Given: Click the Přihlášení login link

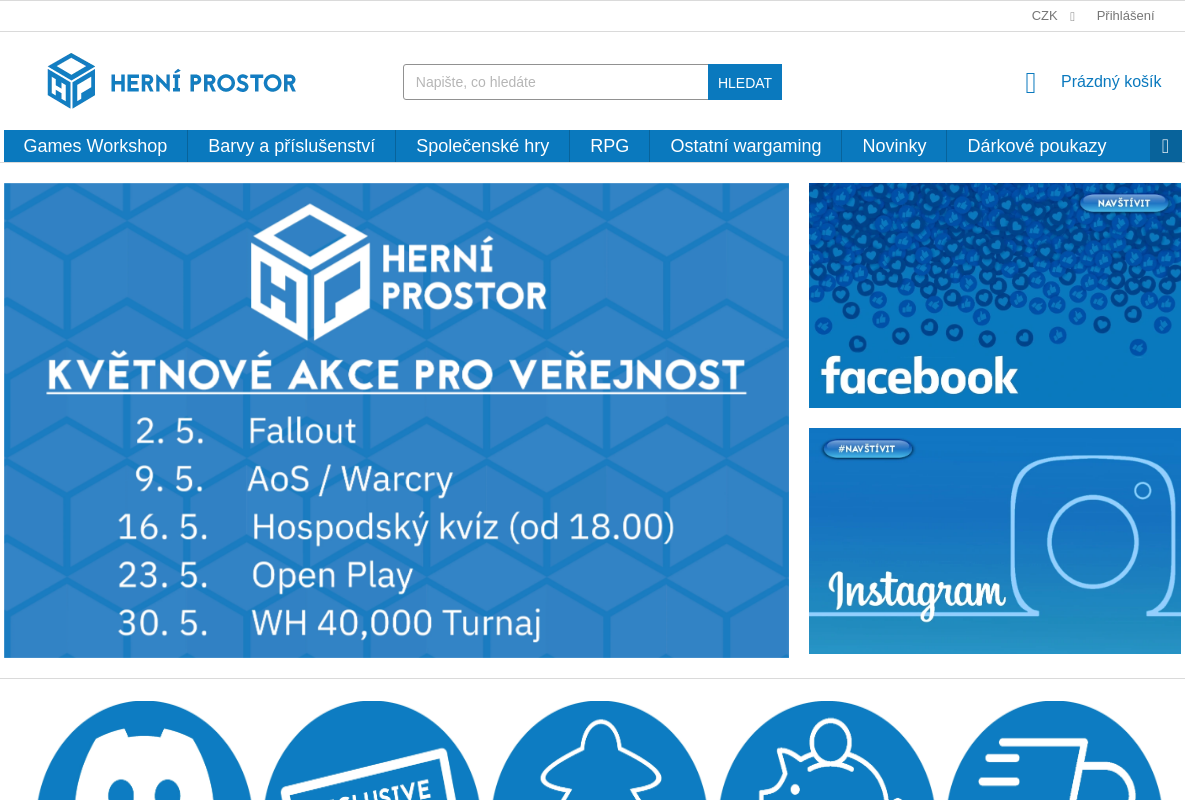Looking at the screenshot, I should 1125,16.
